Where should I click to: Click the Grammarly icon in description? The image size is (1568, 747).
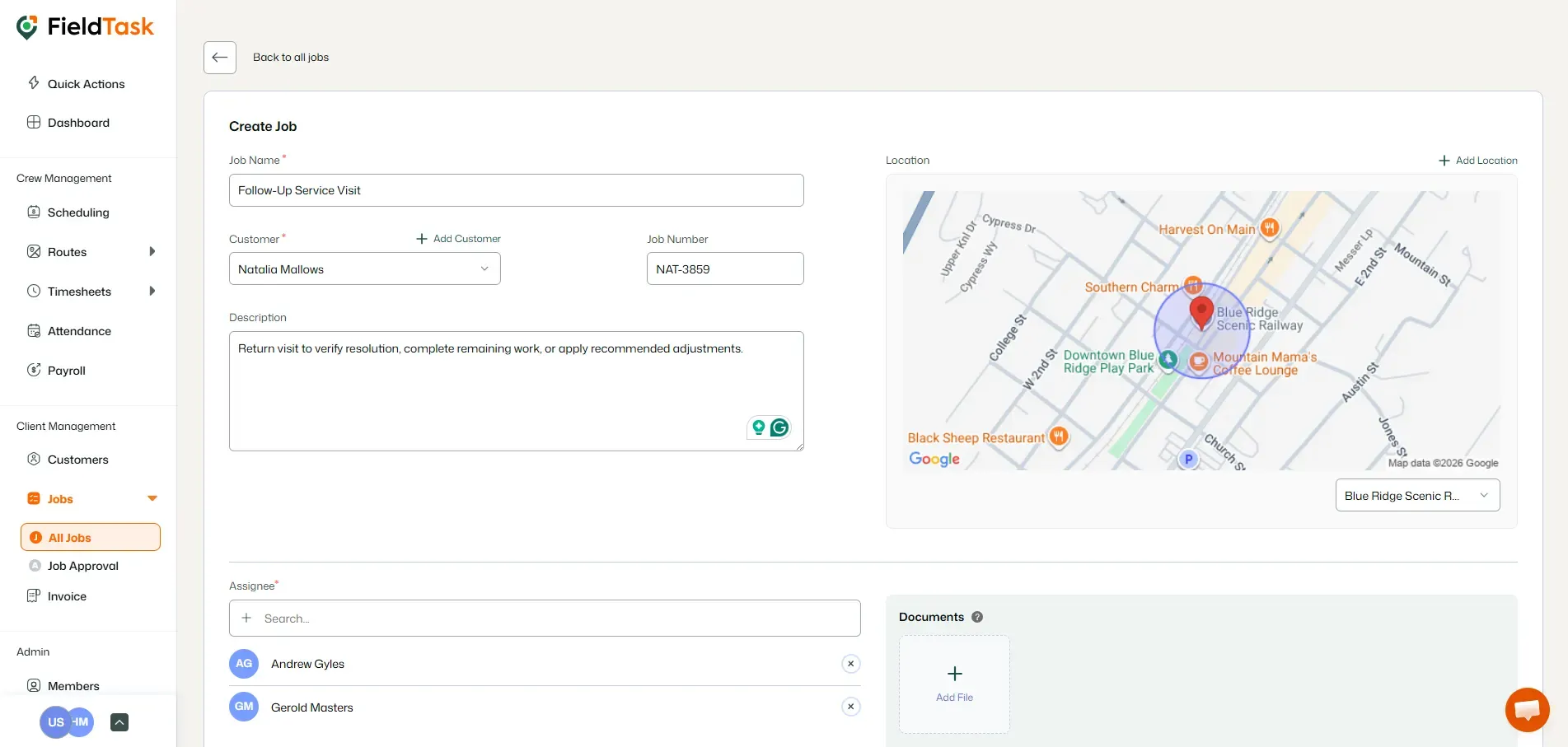click(779, 427)
